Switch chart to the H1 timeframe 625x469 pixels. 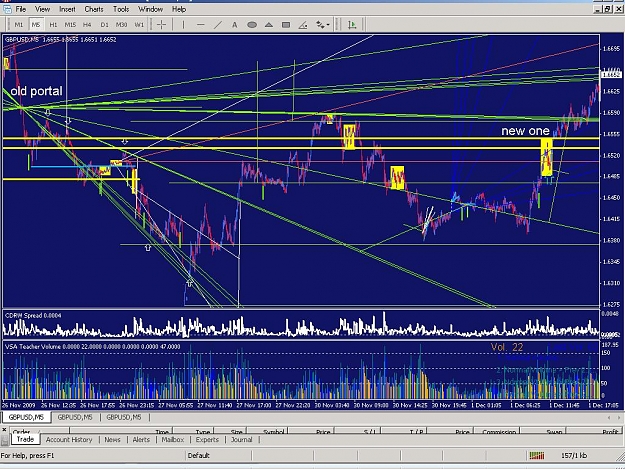coord(53,25)
